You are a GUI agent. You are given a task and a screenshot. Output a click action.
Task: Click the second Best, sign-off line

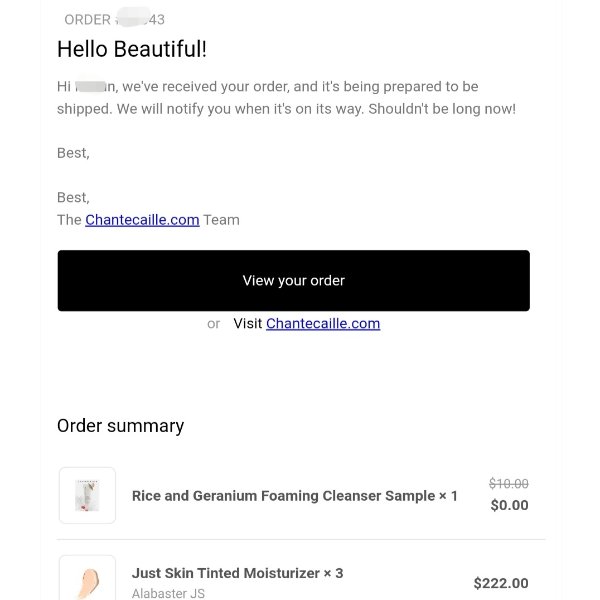coord(73,197)
